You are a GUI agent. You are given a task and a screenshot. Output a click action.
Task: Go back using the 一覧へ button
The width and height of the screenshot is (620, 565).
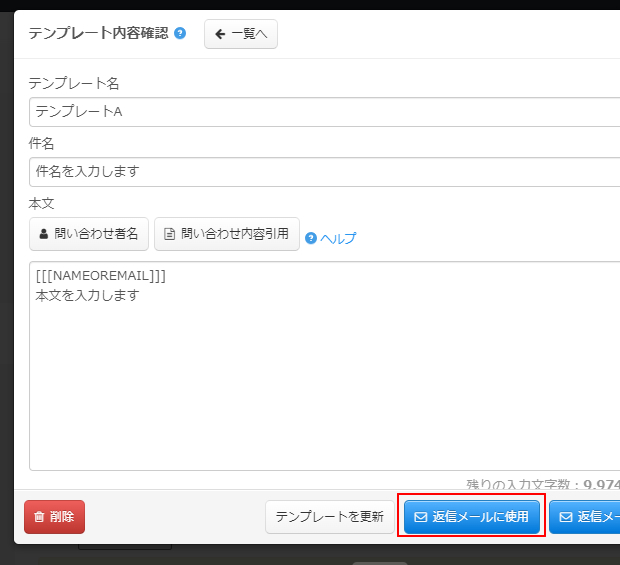click(241, 34)
